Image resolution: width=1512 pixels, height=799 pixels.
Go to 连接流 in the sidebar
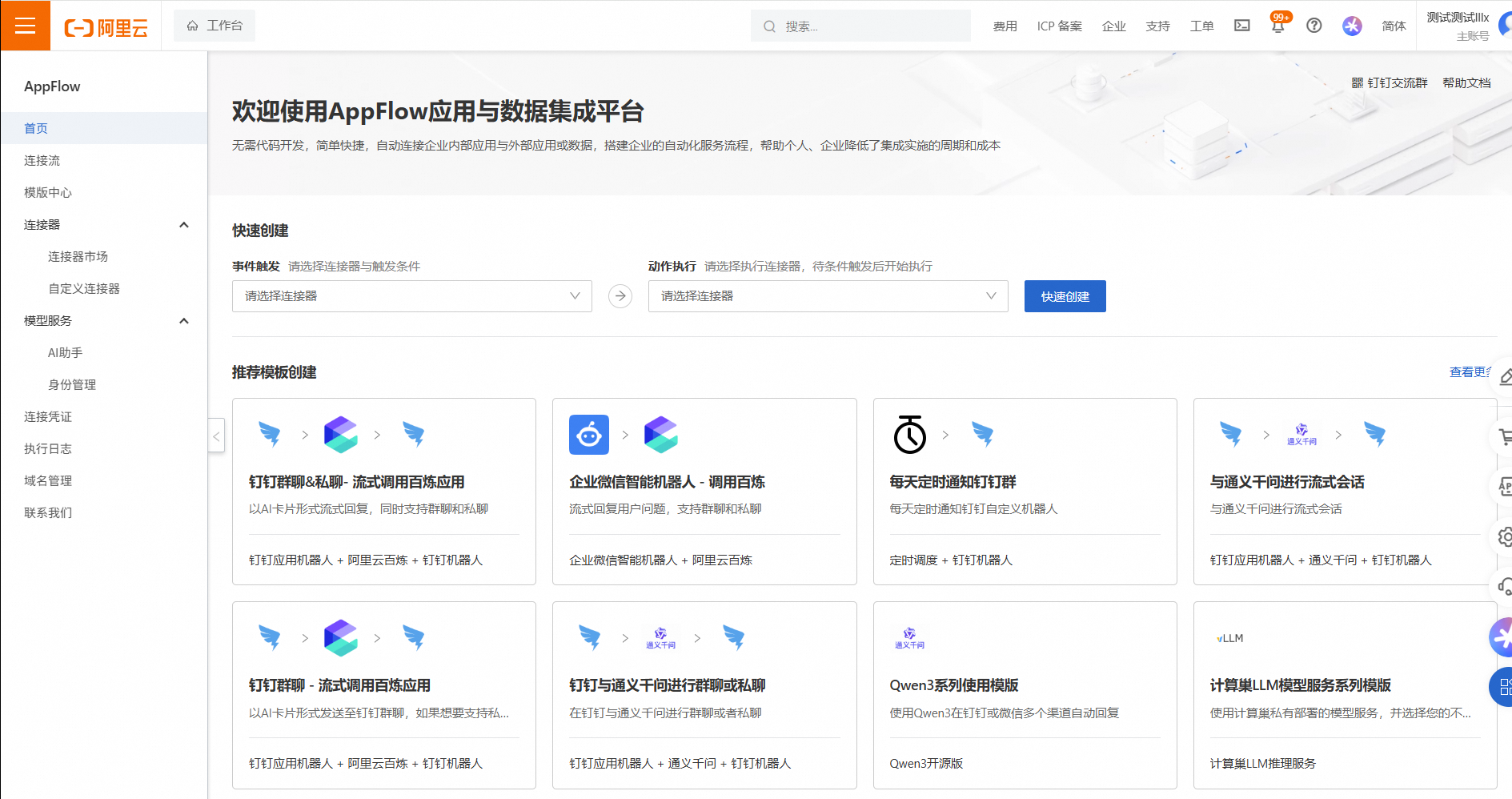[42, 161]
